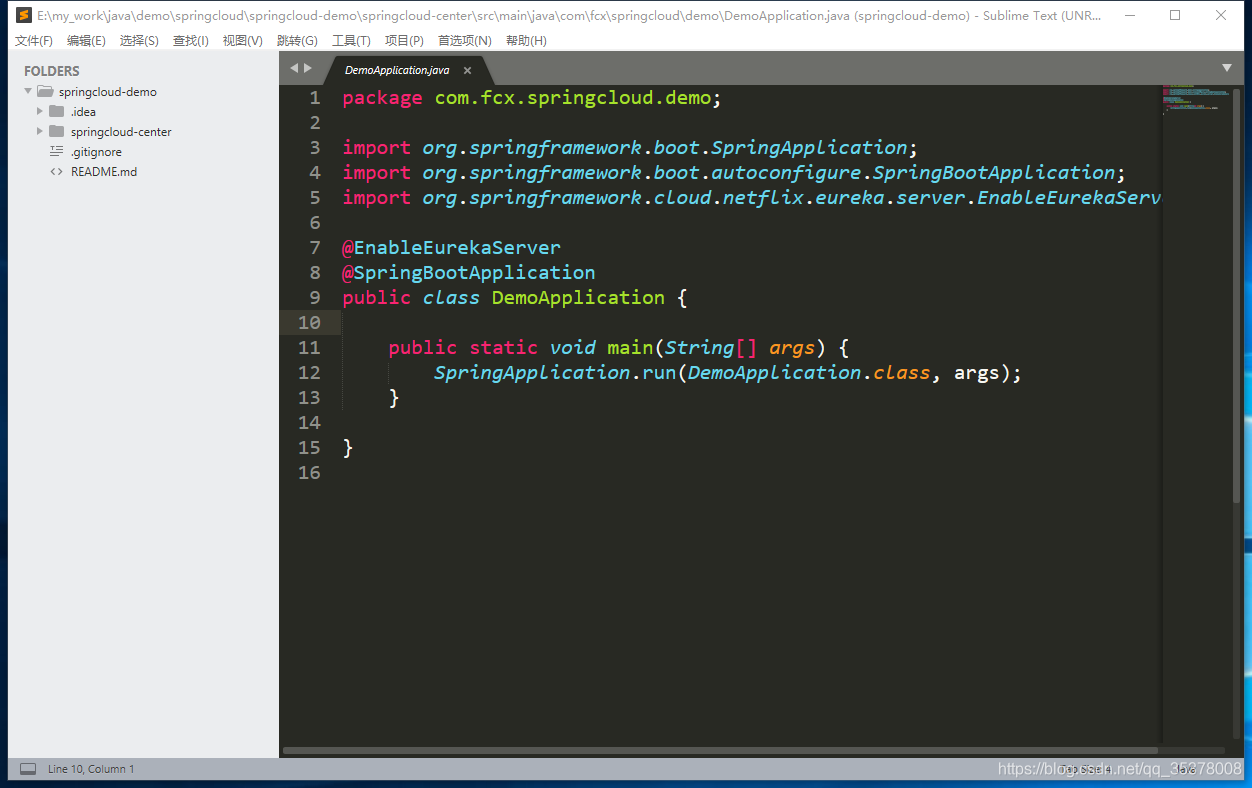Image resolution: width=1252 pixels, height=788 pixels.
Task: Click the .gitignore file type icon
Action: [x=57, y=151]
